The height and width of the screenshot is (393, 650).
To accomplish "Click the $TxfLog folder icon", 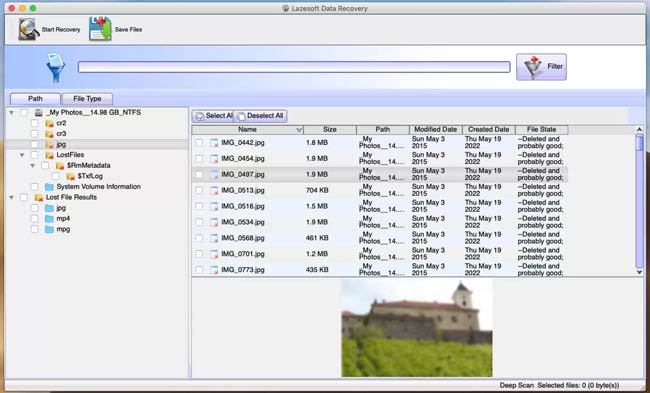I will (70, 176).
